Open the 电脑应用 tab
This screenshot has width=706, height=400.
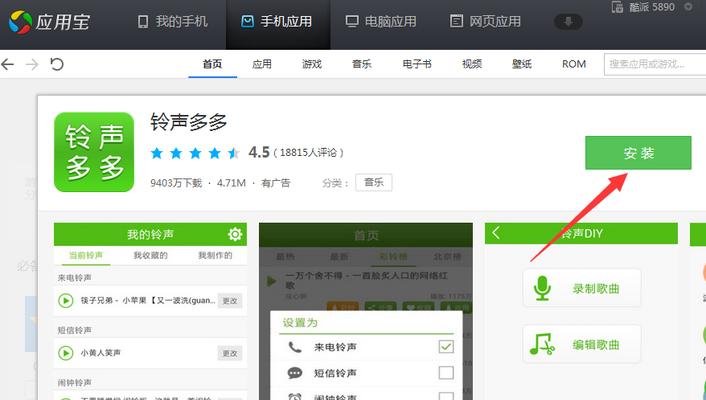coord(381,22)
